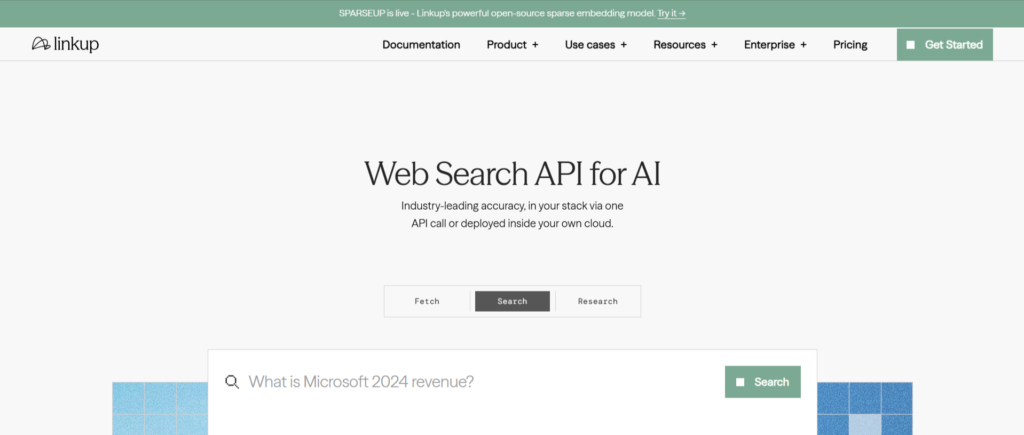Follow the 'Try it' banner link

tap(671, 13)
